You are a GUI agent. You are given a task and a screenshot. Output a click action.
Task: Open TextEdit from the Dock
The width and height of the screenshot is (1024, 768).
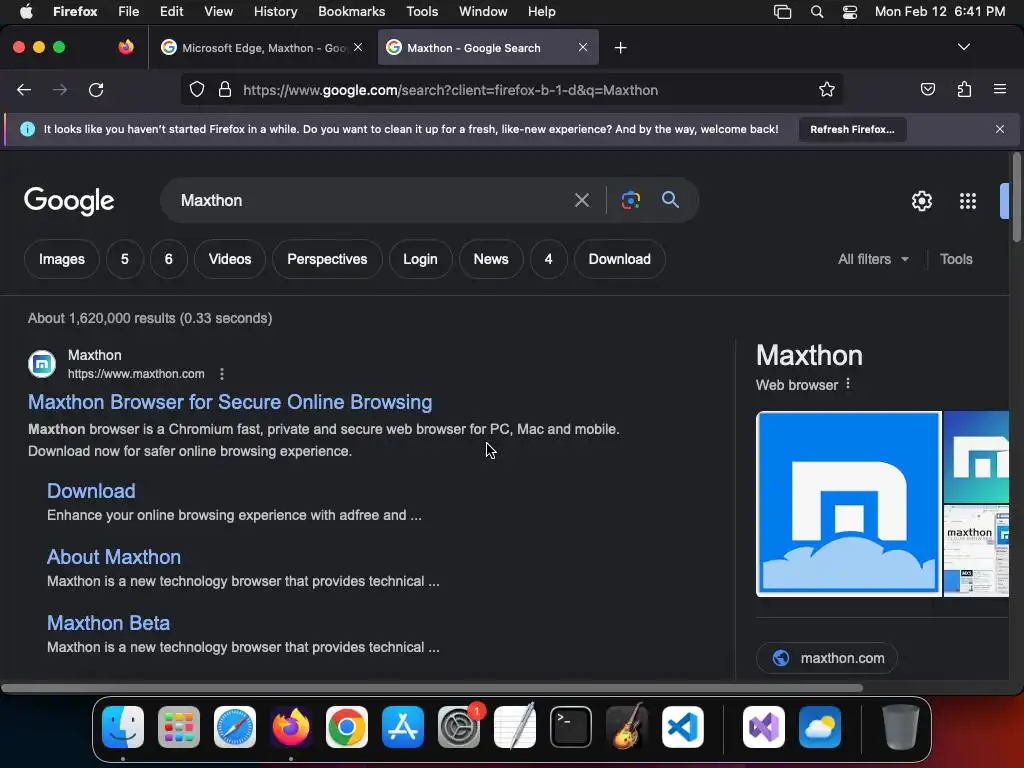pyautogui.click(x=515, y=727)
